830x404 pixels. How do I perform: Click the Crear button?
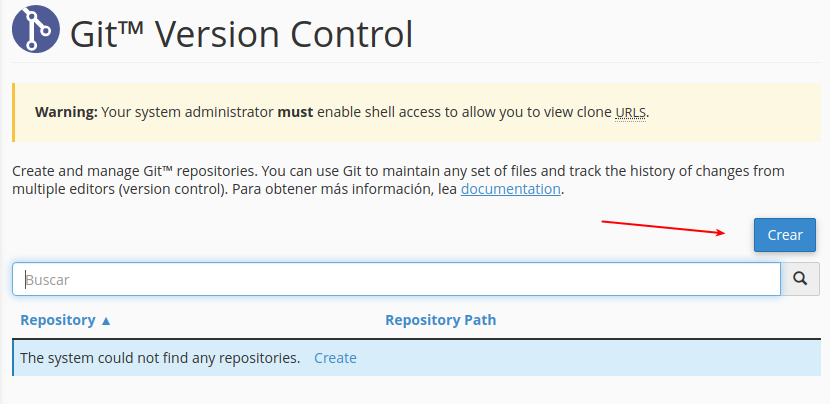(x=785, y=235)
